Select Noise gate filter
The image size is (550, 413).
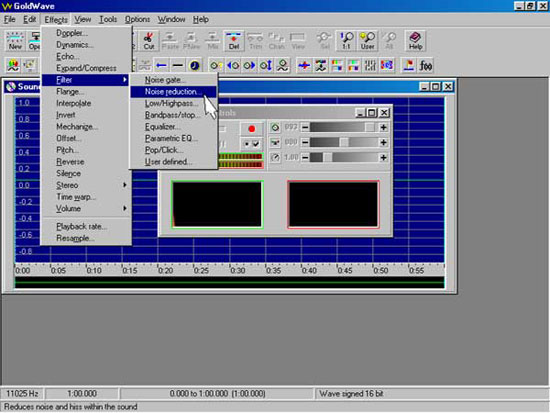tap(173, 80)
